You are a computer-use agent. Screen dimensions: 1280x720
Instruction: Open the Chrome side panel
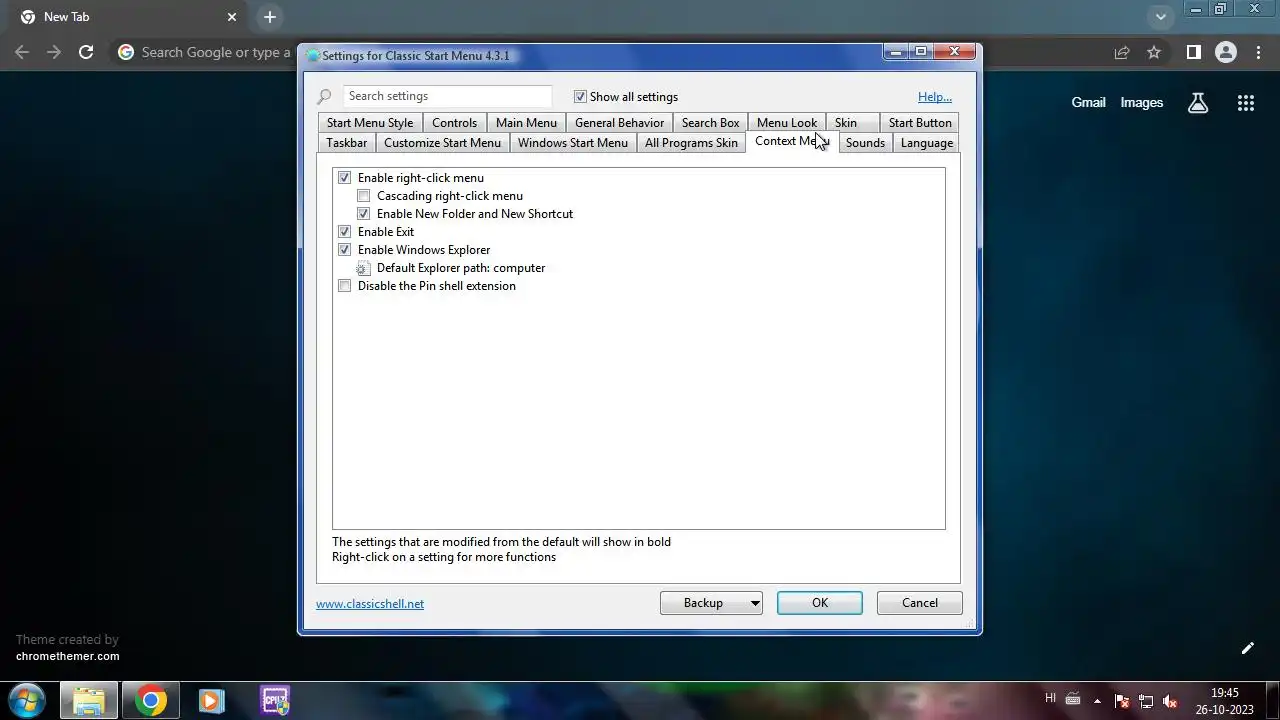[x=1193, y=52]
